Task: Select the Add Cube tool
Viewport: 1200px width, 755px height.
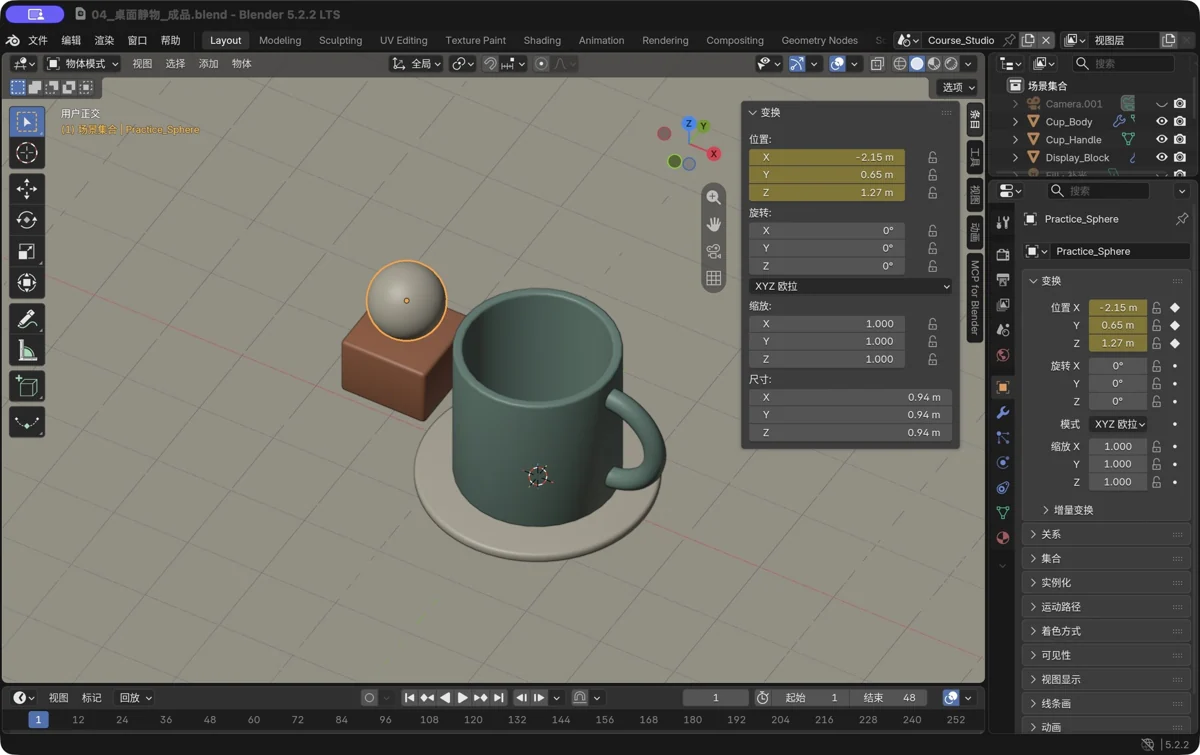Action: 27,387
